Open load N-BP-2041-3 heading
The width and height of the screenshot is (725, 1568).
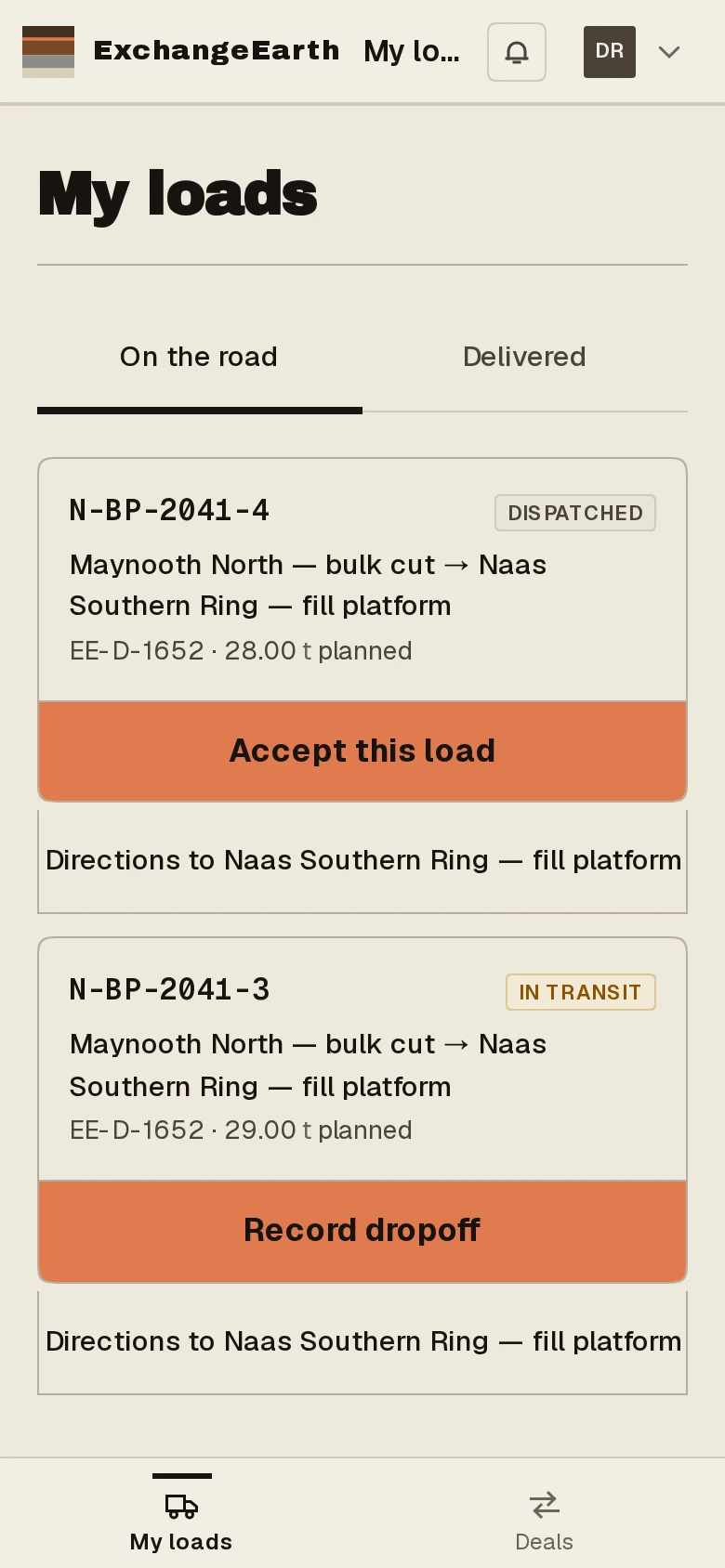169,989
